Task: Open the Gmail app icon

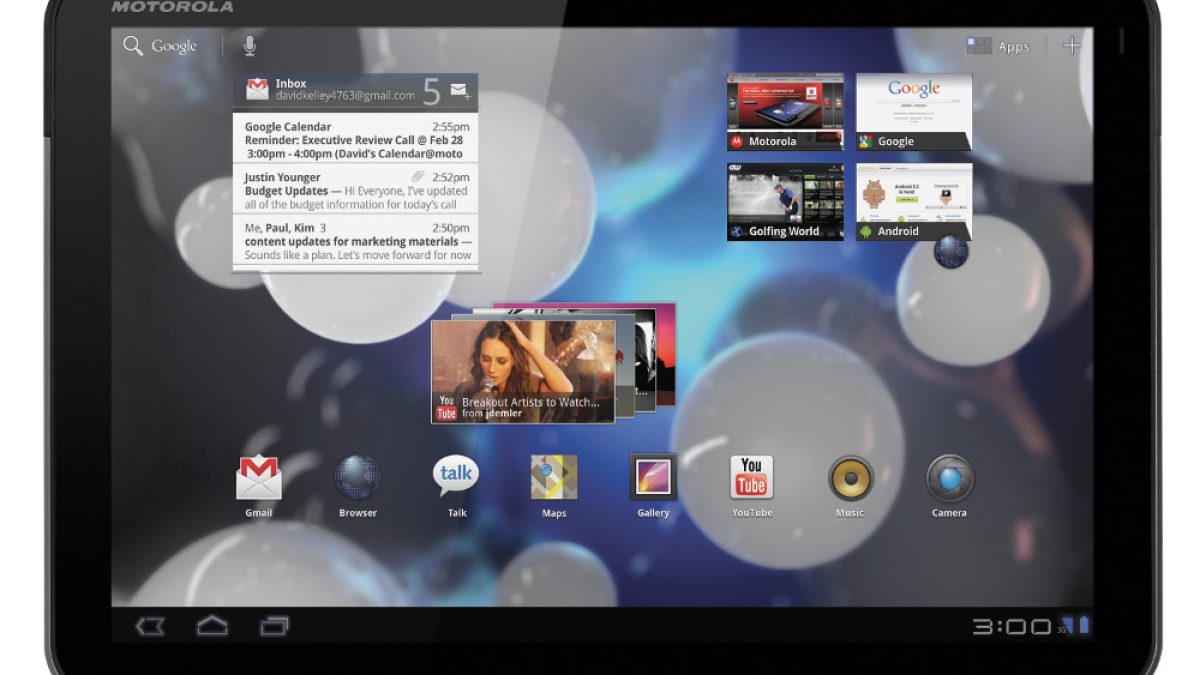Action: [x=258, y=478]
